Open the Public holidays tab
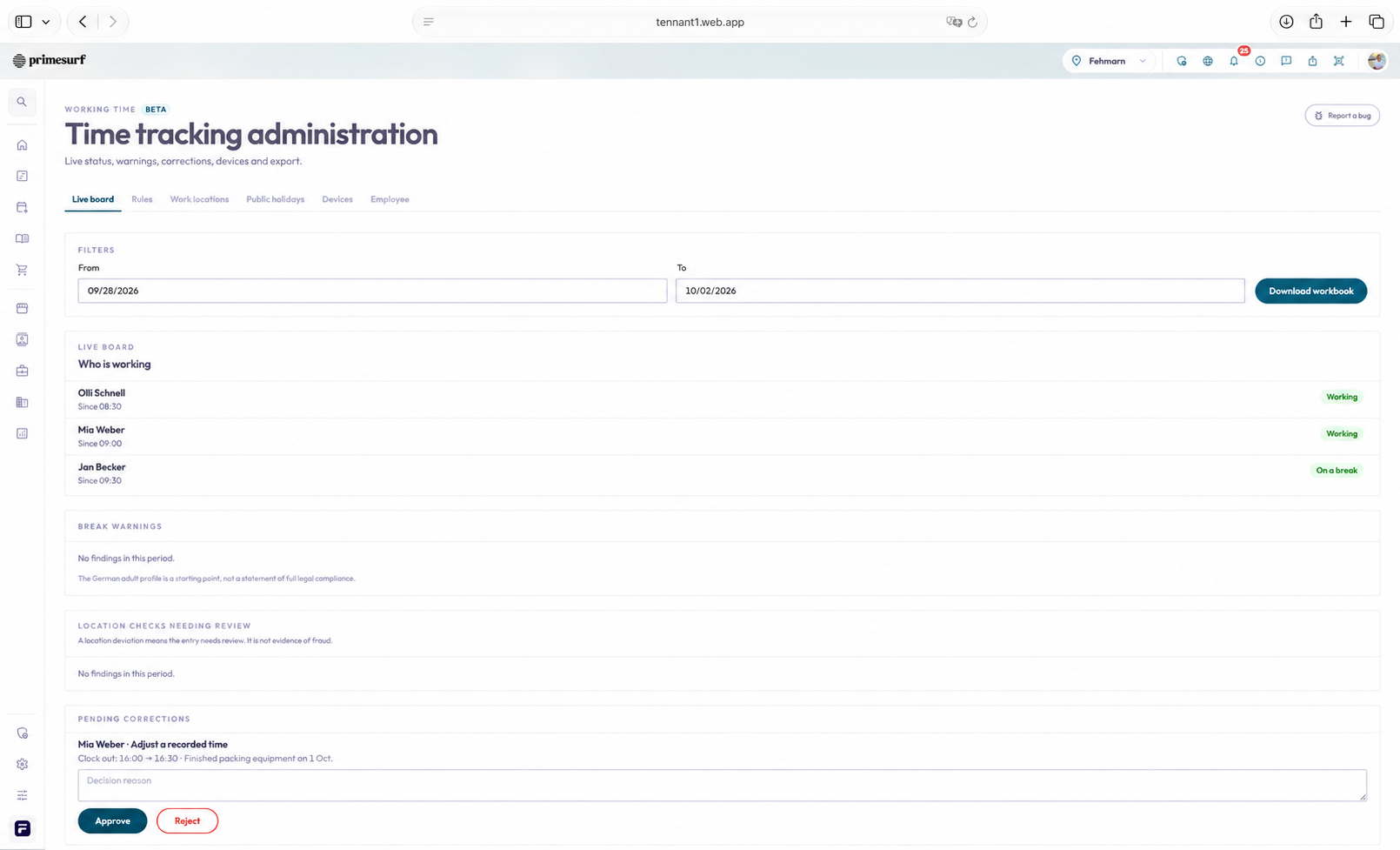1400x850 pixels. coord(276,199)
